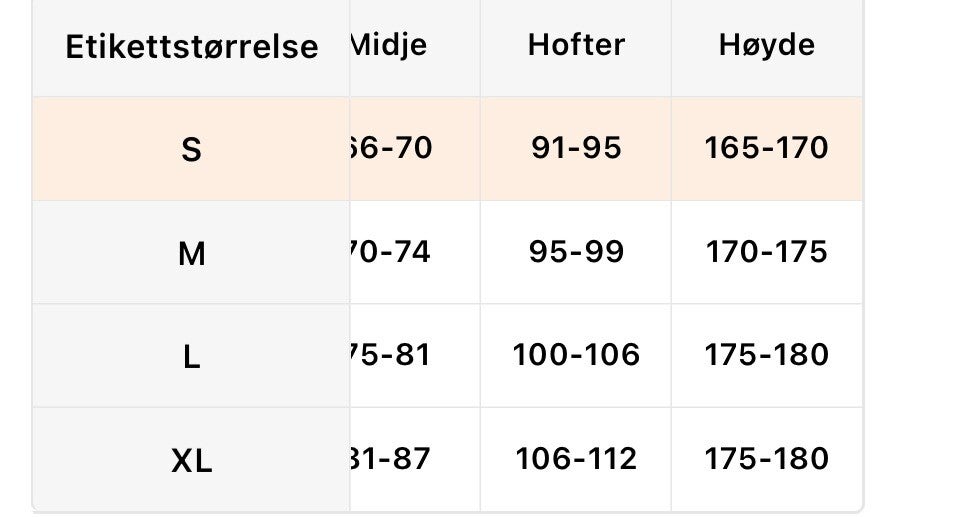Click the 95-99 hips cell for M

(x=576, y=252)
